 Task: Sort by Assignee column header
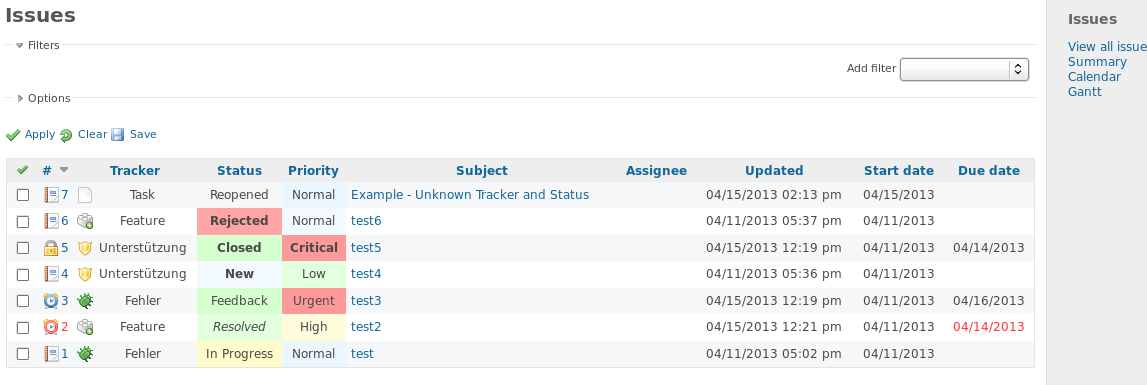pos(656,171)
